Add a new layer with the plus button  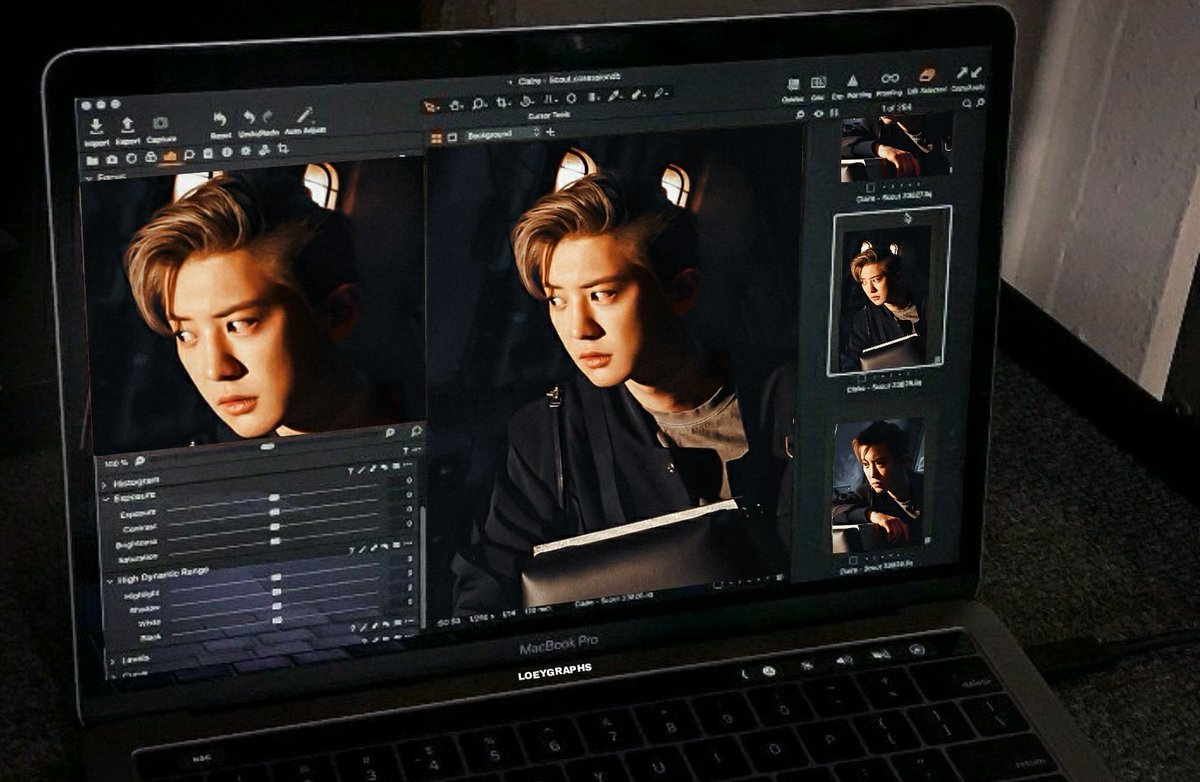click(548, 131)
